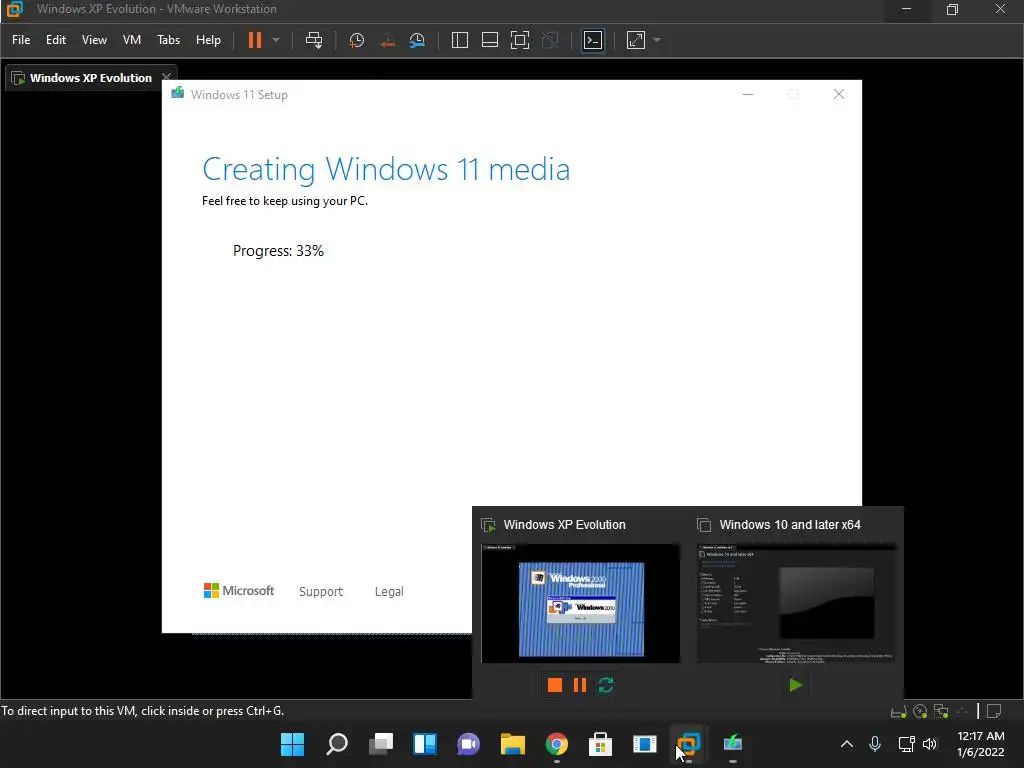The image size is (1024, 768).
Task: Toggle the thumbnail bar view
Action: tap(490, 40)
